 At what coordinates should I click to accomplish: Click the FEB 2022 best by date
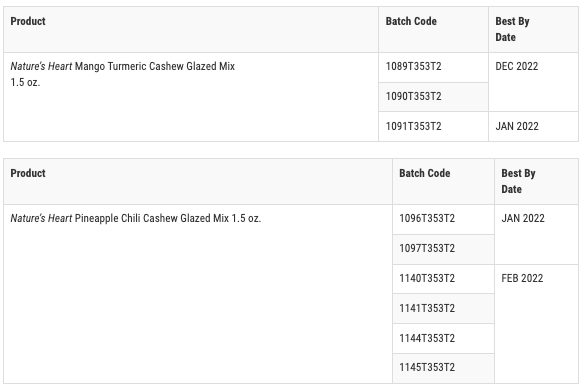click(x=522, y=278)
